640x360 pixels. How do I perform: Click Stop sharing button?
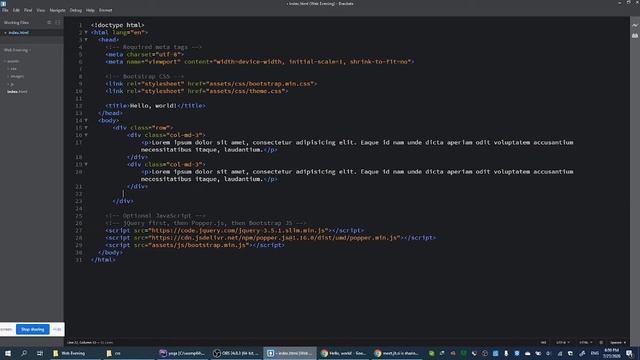33,329
